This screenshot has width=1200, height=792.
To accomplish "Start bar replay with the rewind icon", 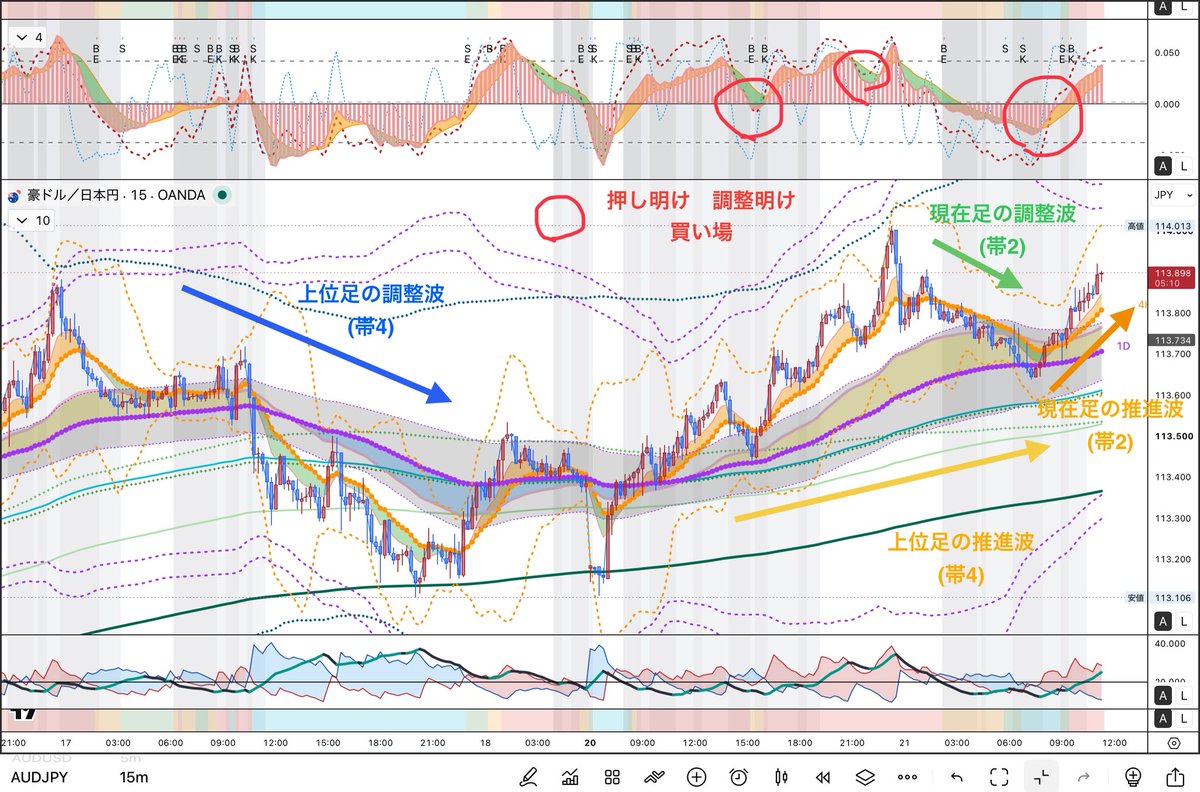I will pyautogui.click(x=823, y=776).
